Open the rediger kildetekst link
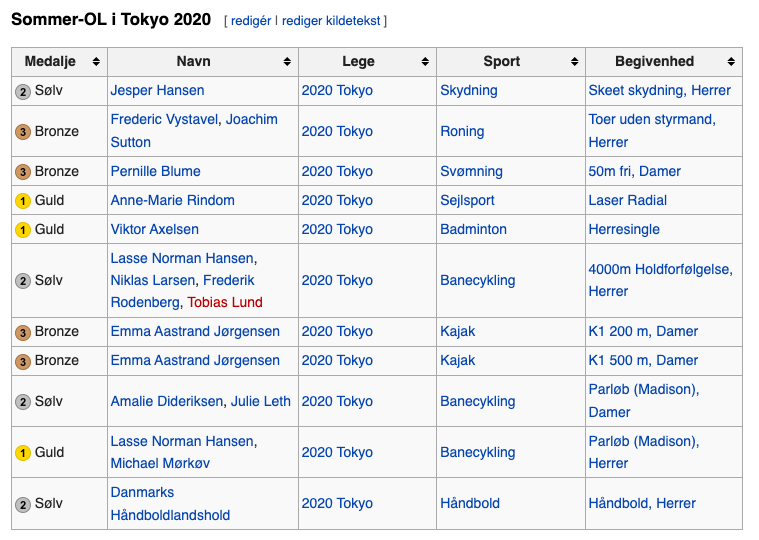 tap(331, 21)
